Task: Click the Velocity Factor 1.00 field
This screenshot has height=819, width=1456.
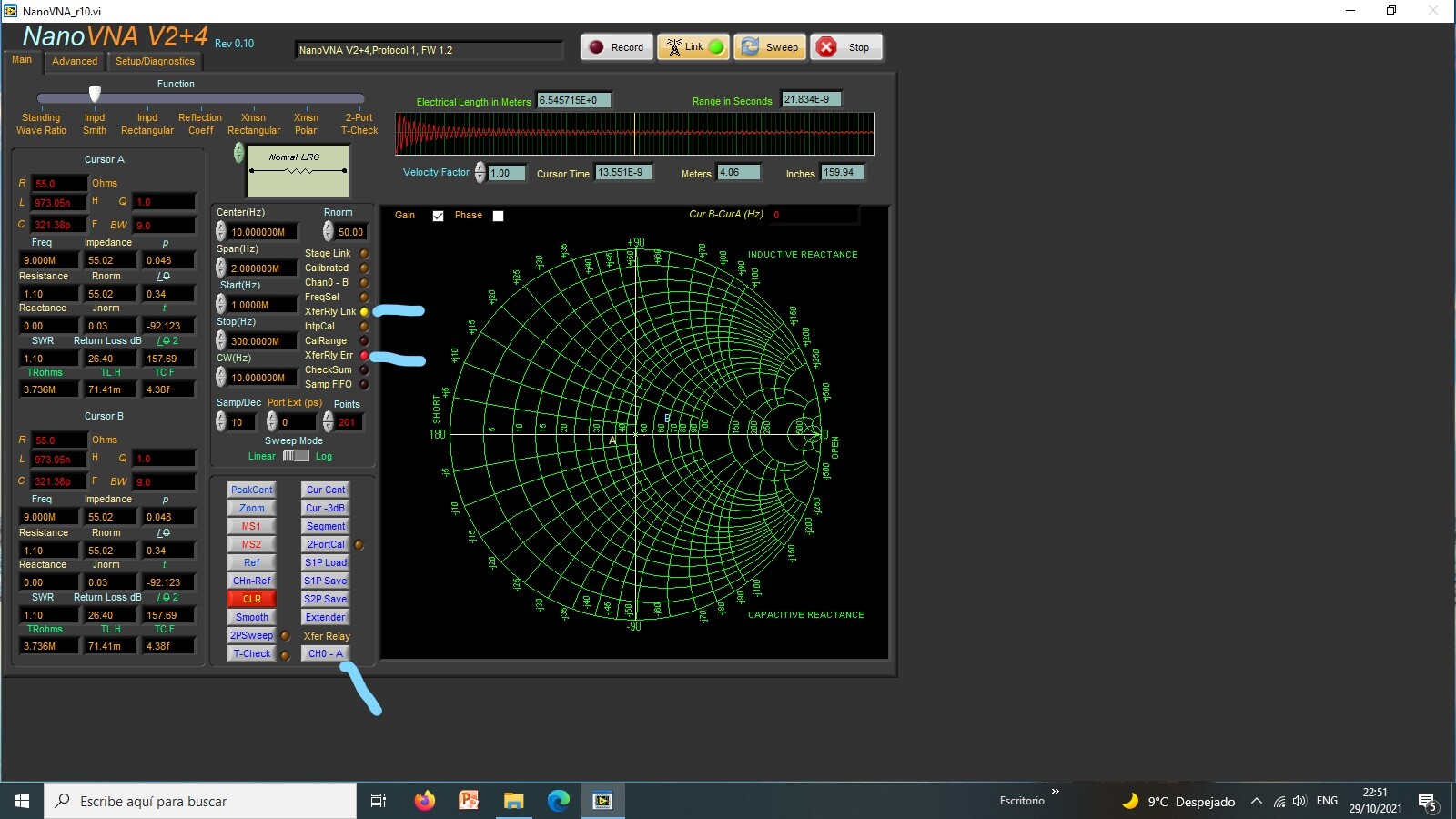Action: pos(507,173)
